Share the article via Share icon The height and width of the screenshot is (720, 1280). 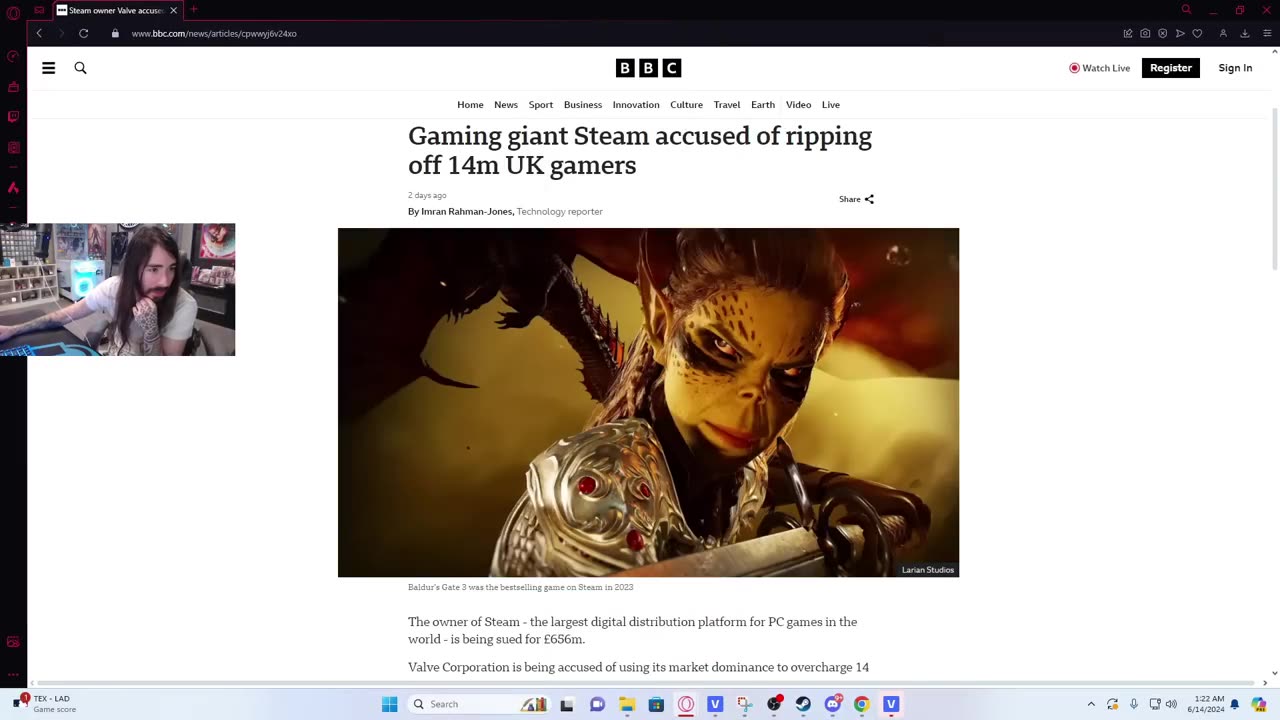[x=857, y=199]
